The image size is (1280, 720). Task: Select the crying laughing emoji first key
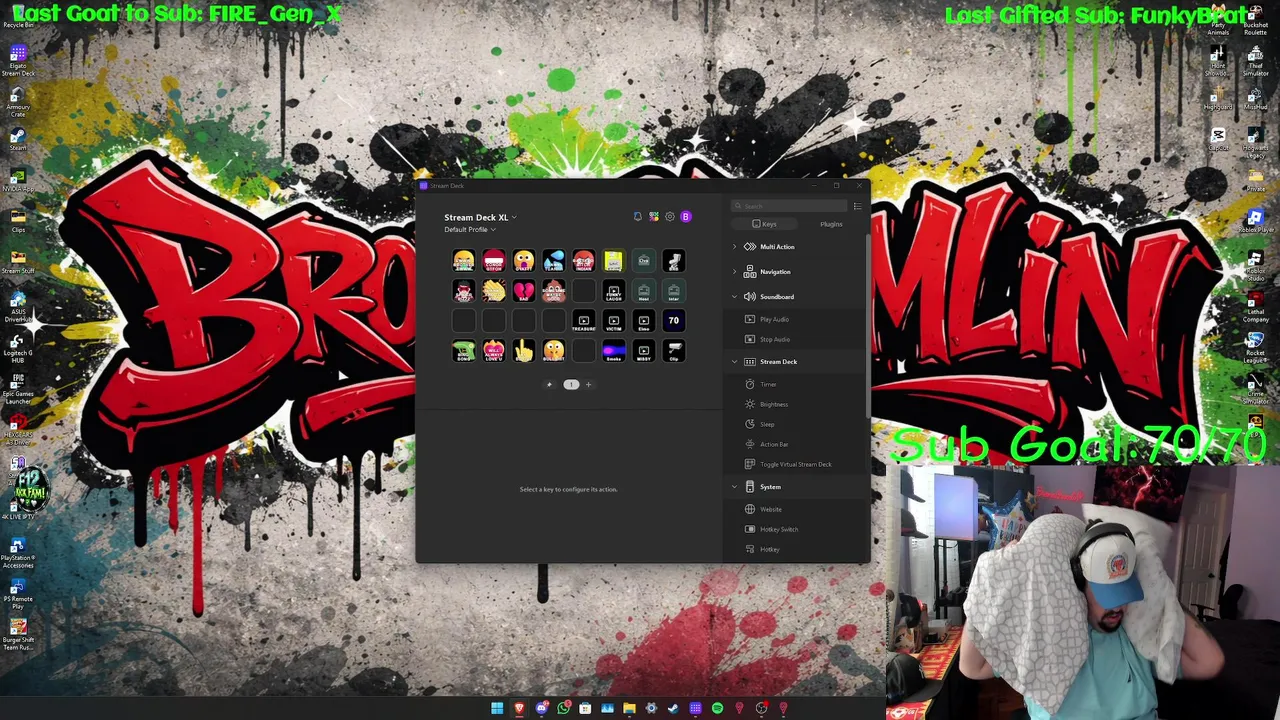[x=464, y=261]
